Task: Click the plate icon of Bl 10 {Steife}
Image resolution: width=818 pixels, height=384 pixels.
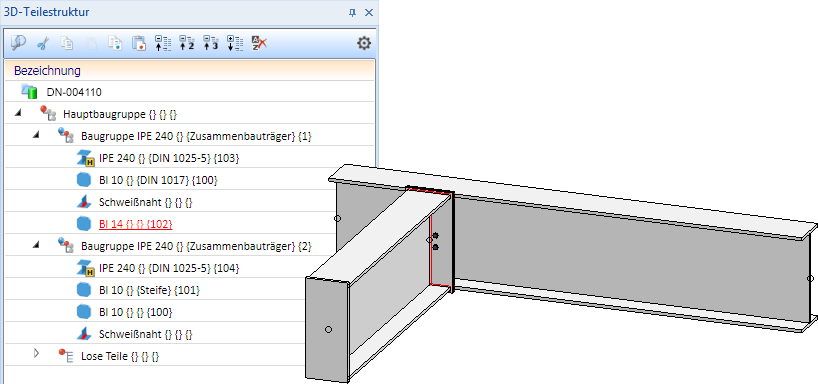Action: point(84,289)
